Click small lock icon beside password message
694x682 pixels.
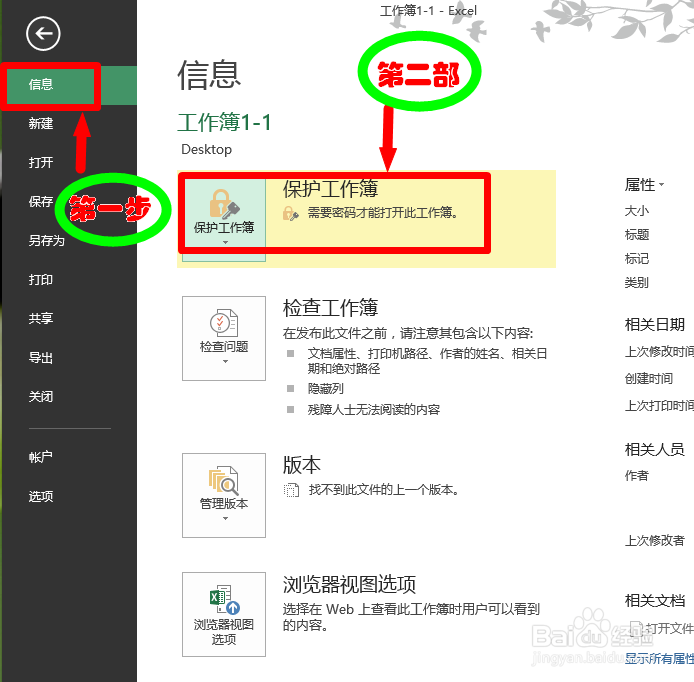pyautogui.click(x=290, y=213)
